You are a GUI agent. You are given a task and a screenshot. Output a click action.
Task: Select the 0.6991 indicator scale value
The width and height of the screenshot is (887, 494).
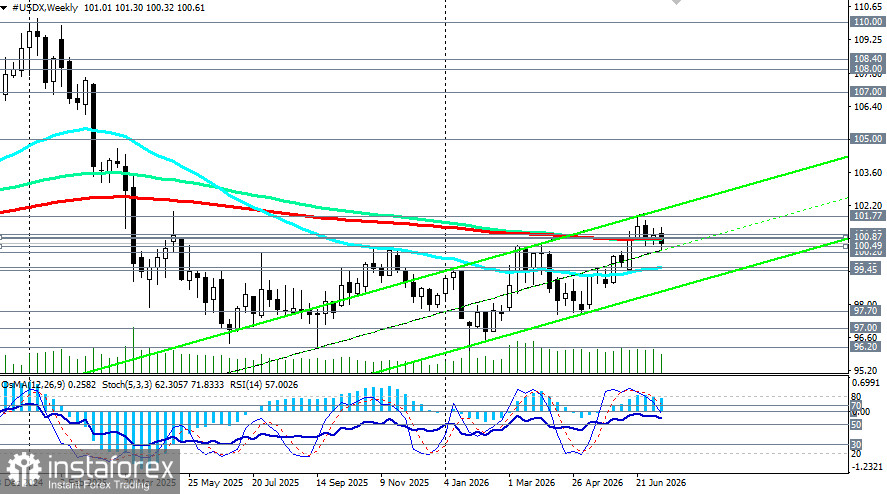point(866,383)
